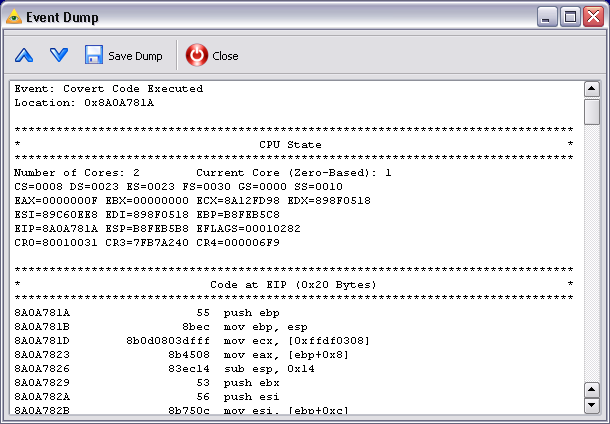Click the 'ECX=8A12FD98' register value

[238, 201]
